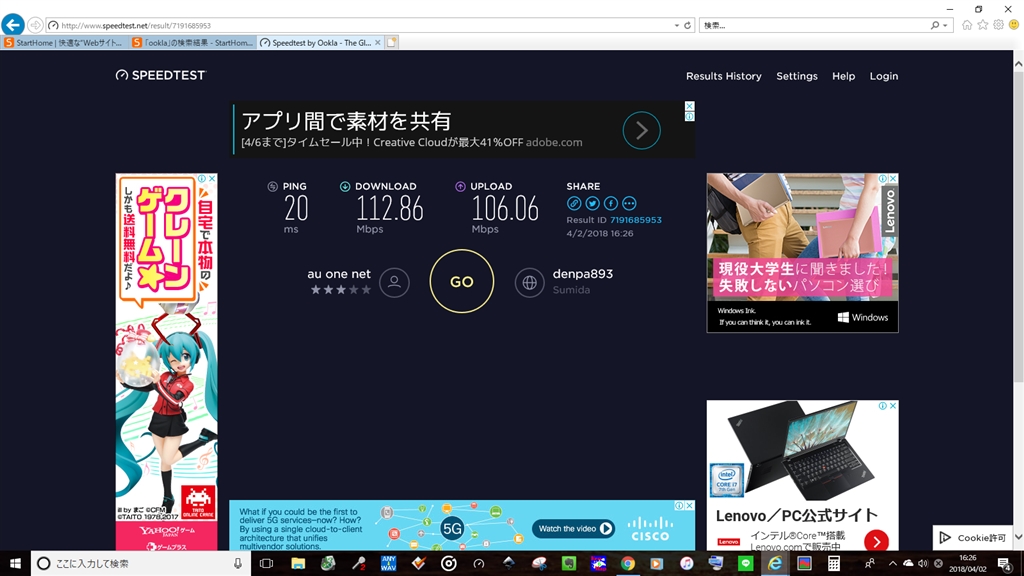1024x576 pixels.
Task: Click the Cortana search box
Action: [140, 563]
